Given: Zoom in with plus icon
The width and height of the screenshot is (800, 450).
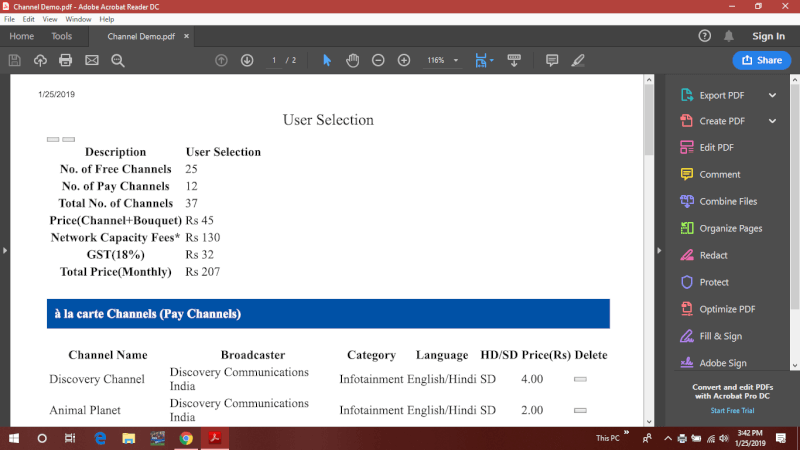Looking at the screenshot, I should (404, 60).
